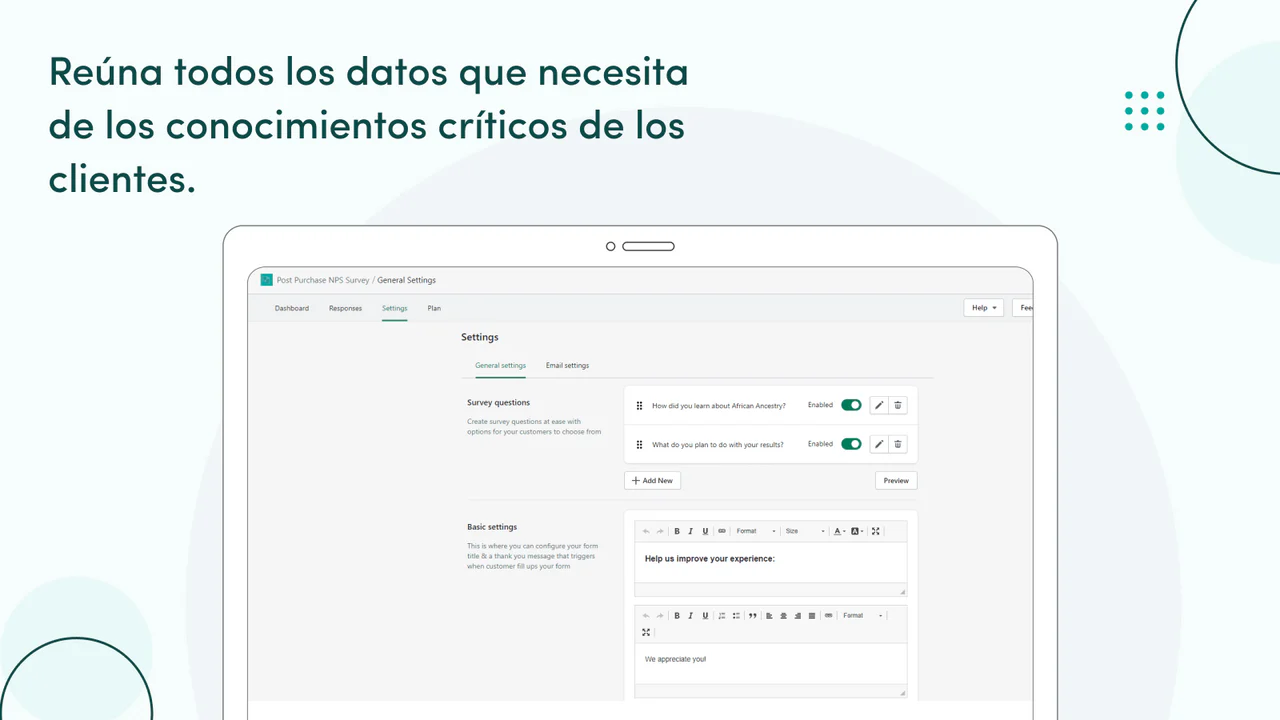The height and width of the screenshot is (720, 1280).
Task: Add a new survey question
Action: coord(652,480)
